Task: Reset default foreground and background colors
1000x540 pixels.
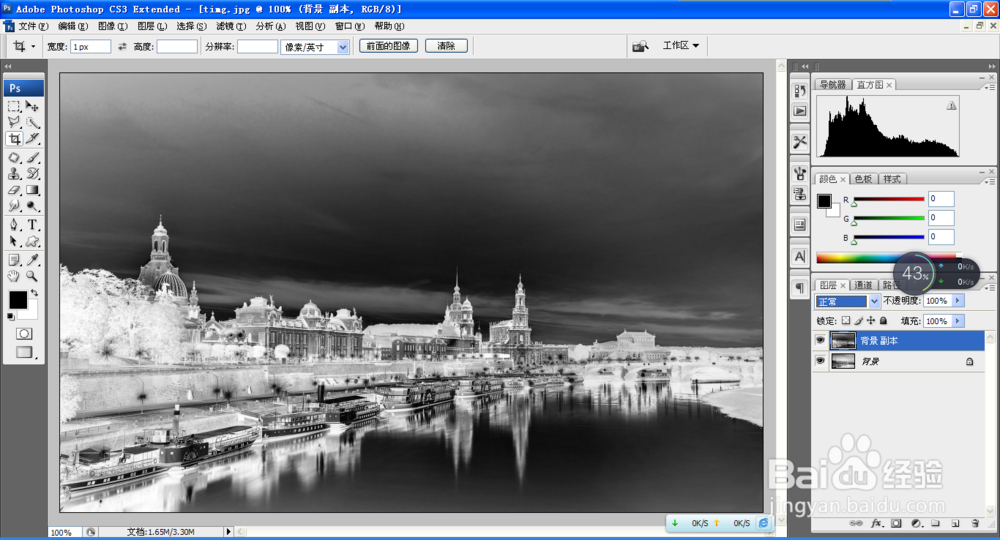Action: [x=11, y=316]
